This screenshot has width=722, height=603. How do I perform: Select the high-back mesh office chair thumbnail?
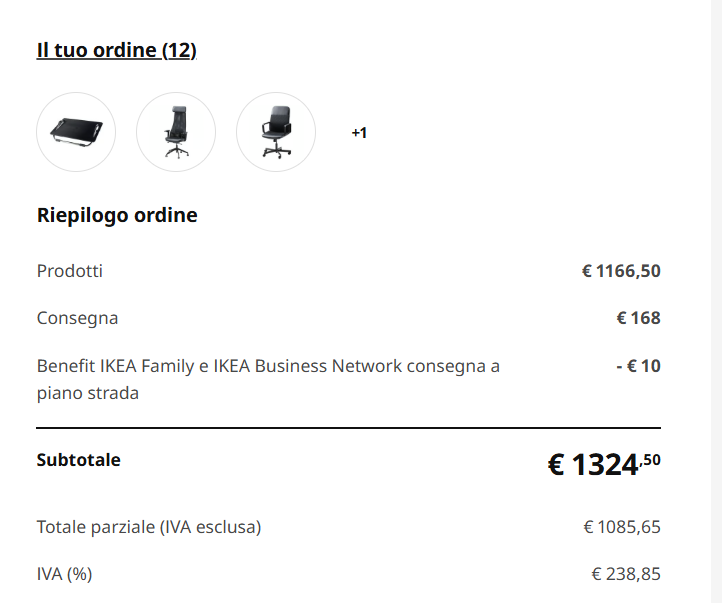(x=176, y=132)
